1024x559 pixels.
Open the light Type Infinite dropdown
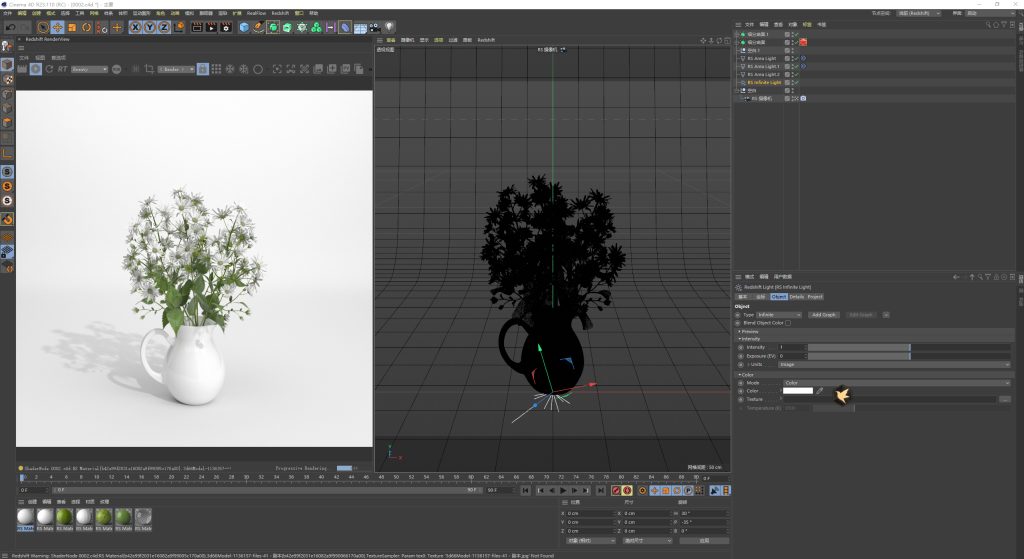click(x=778, y=315)
